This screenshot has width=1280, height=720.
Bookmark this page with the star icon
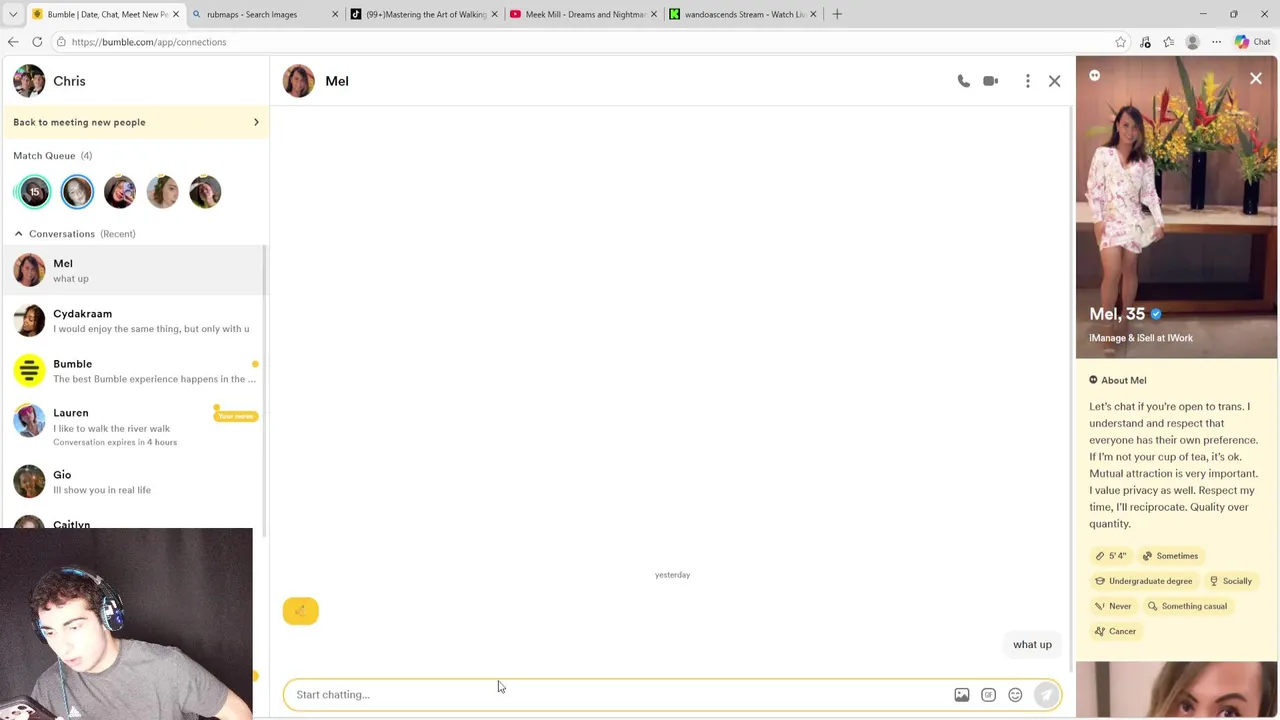pos(1120,42)
